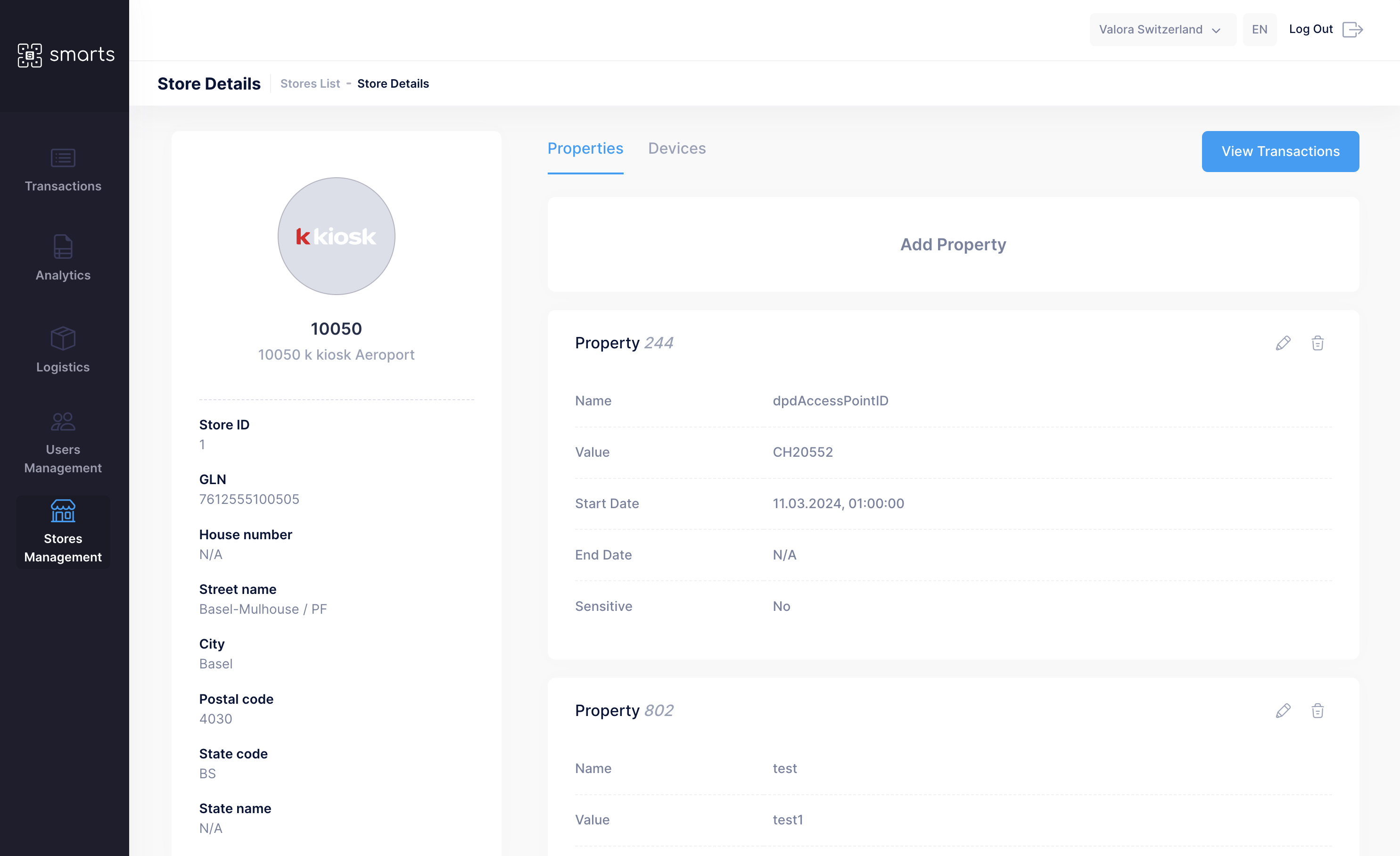This screenshot has width=1400, height=856.
Task: Click the Analytics menu label
Action: [x=63, y=275]
